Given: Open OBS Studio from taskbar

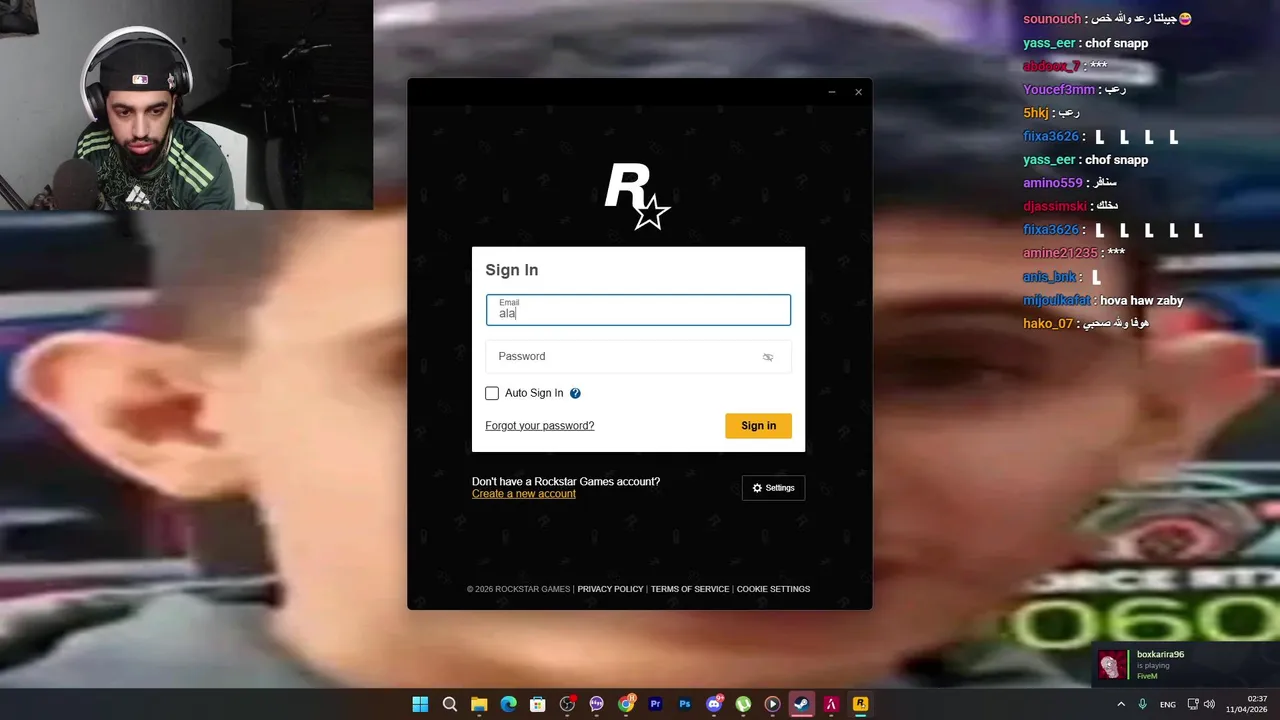Looking at the screenshot, I should tap(567, 704).
